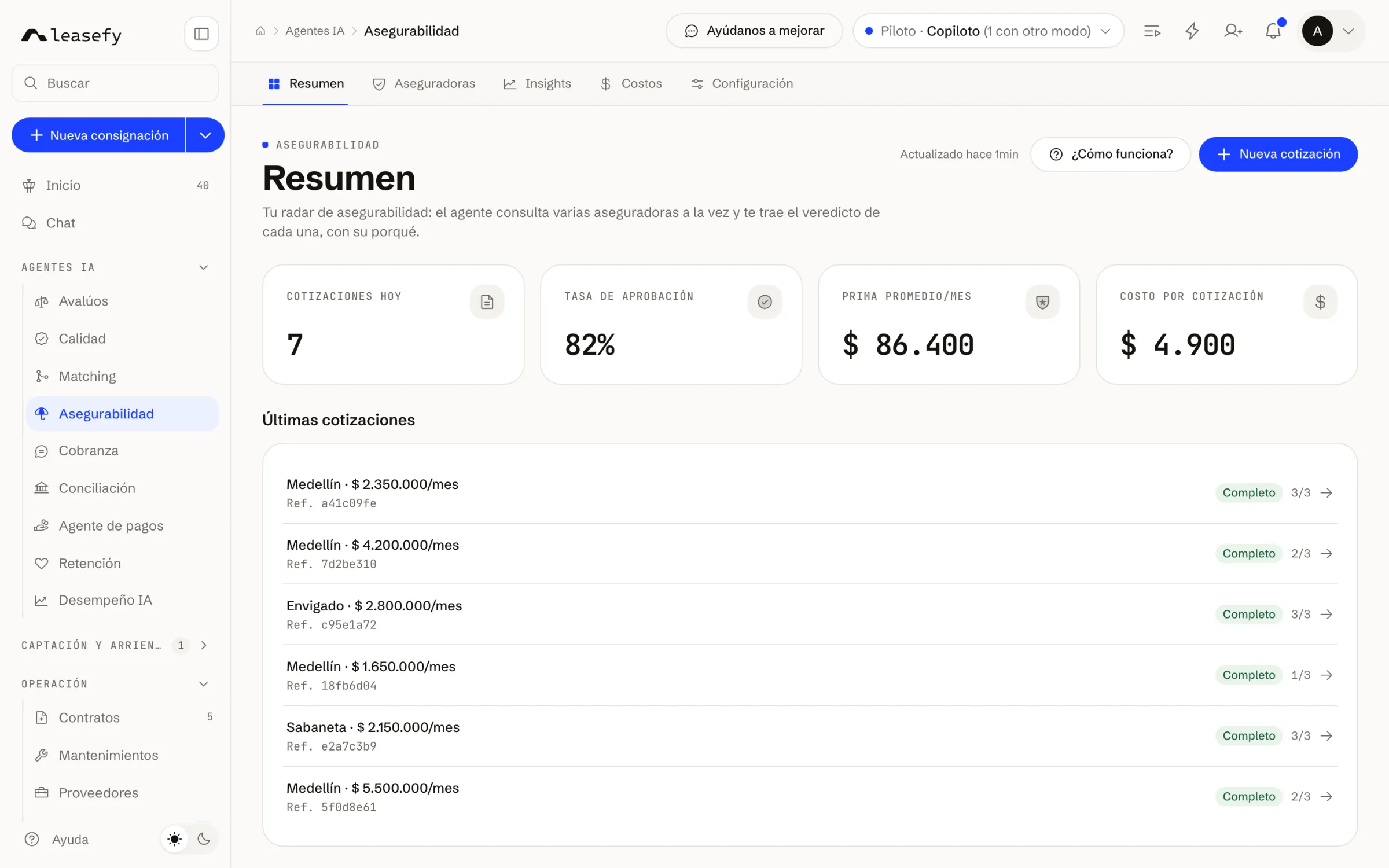Click quote row Medellín · $ 5.500.000/mes
The width and height of the screenshot is (1389, 868).
(810, 797)
